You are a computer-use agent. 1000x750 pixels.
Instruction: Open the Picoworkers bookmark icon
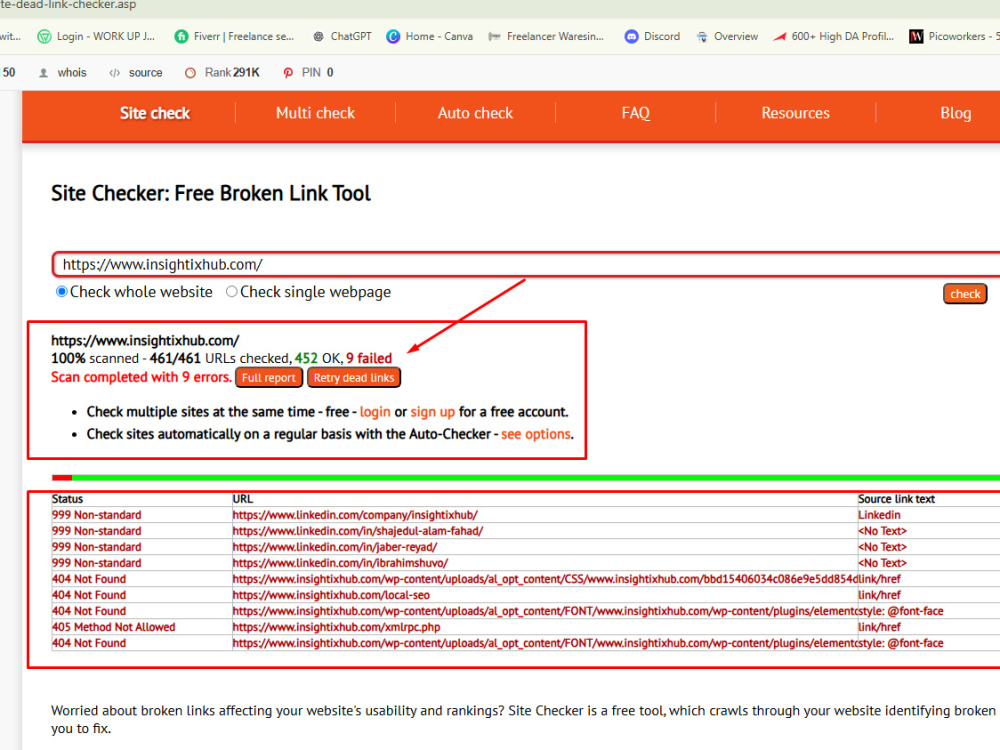point(916,36)
